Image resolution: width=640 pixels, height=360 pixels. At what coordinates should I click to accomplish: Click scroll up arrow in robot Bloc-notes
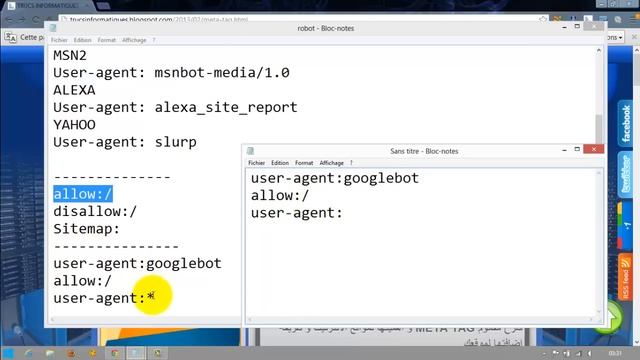pyautogui.click(x=599, y=50)
